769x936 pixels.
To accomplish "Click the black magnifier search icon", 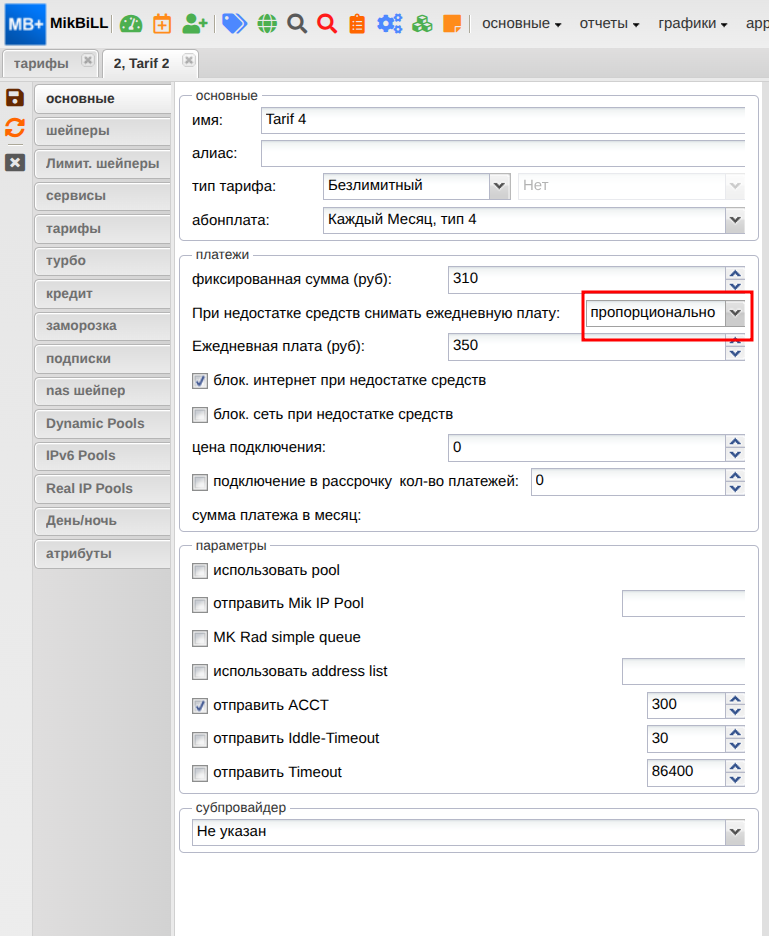I will click(x=297, y=24).
